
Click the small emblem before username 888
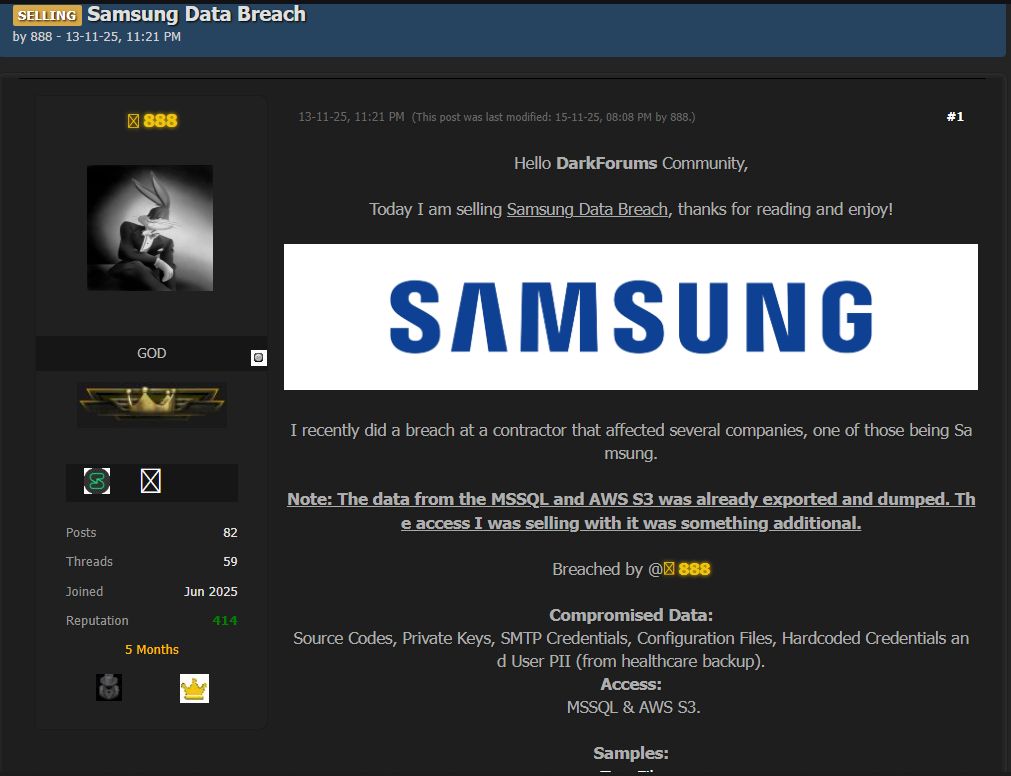pos(133,121)
